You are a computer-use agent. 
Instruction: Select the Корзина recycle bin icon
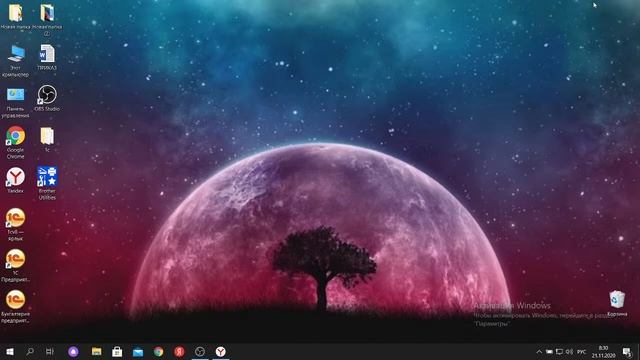617,304
